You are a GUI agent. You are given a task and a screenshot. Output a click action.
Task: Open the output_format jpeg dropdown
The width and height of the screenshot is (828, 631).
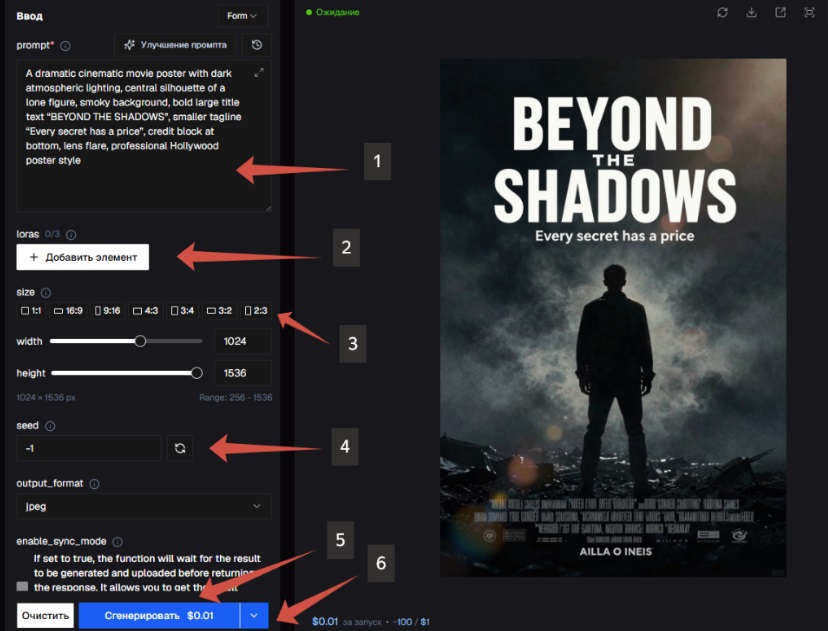click(x=144, y=506)
